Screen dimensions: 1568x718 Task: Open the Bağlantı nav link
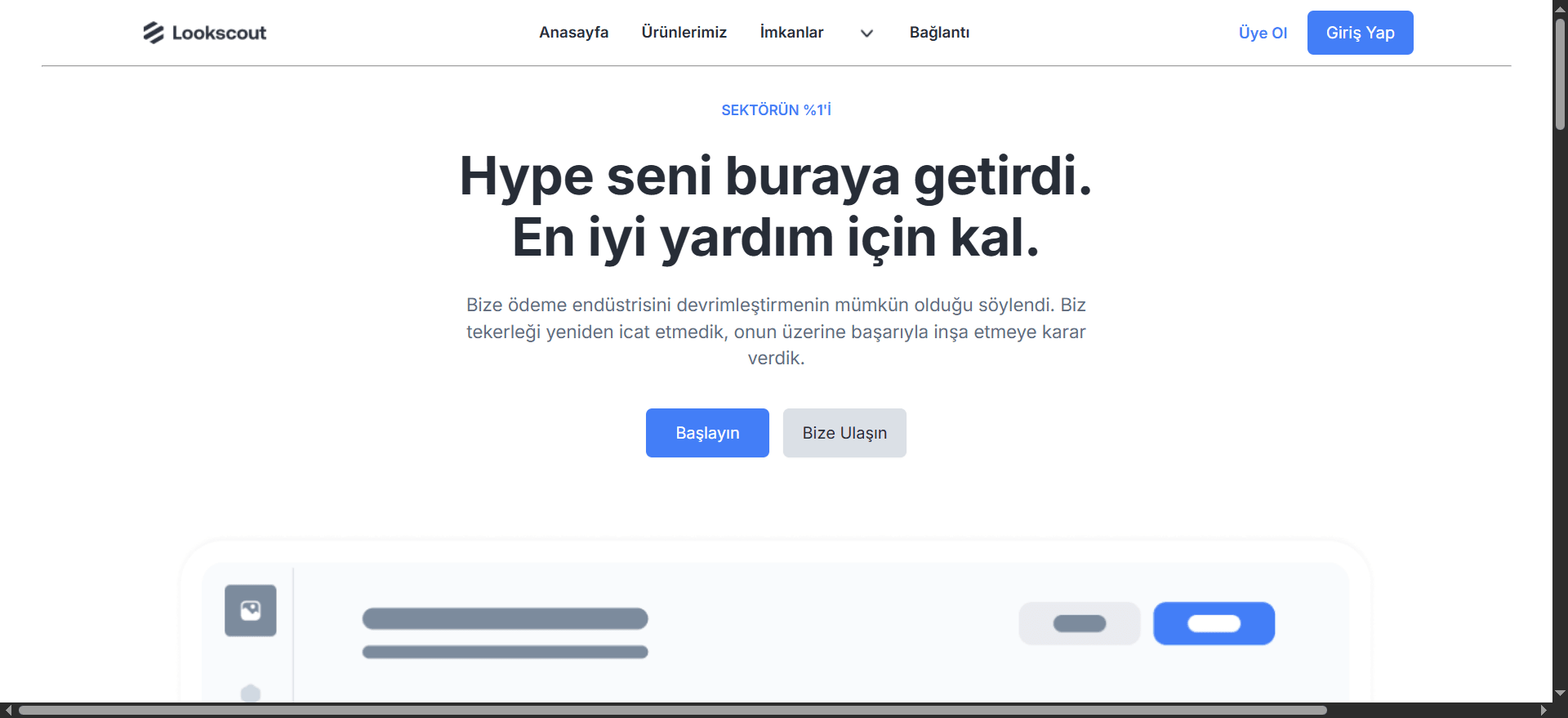(939, 33)
